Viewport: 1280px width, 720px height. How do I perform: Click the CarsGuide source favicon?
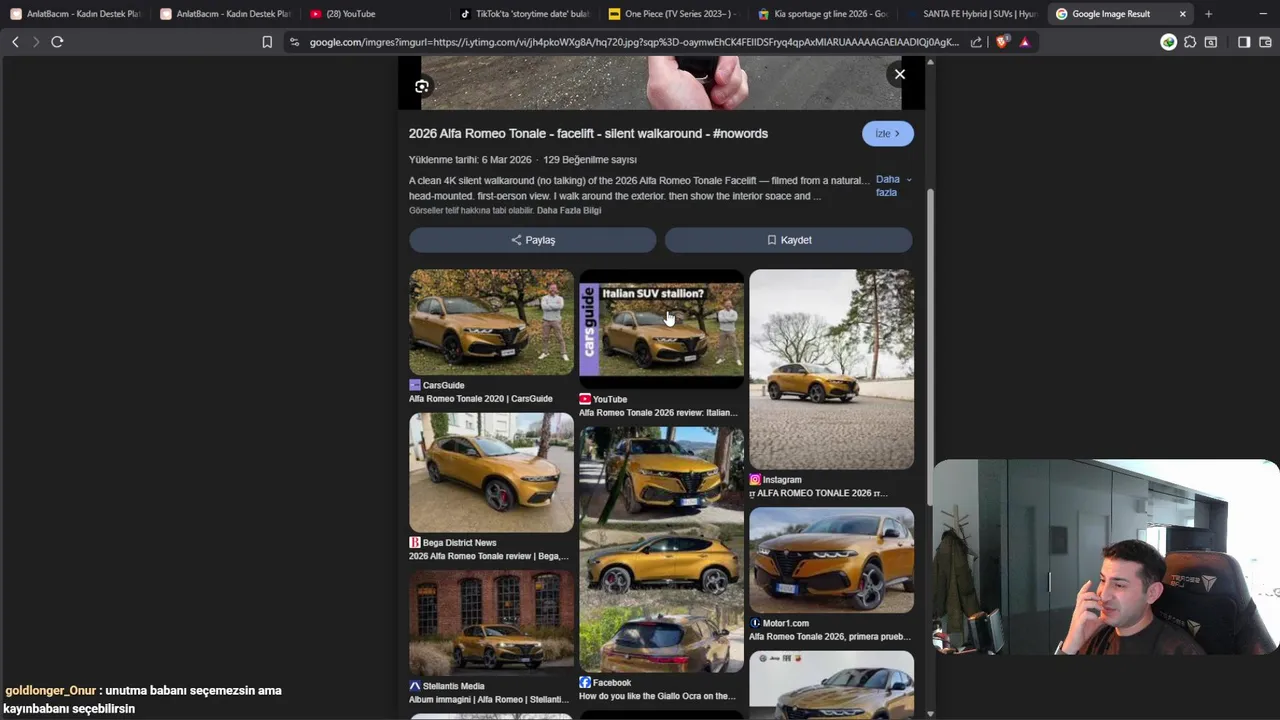click(x=415, y=385)
